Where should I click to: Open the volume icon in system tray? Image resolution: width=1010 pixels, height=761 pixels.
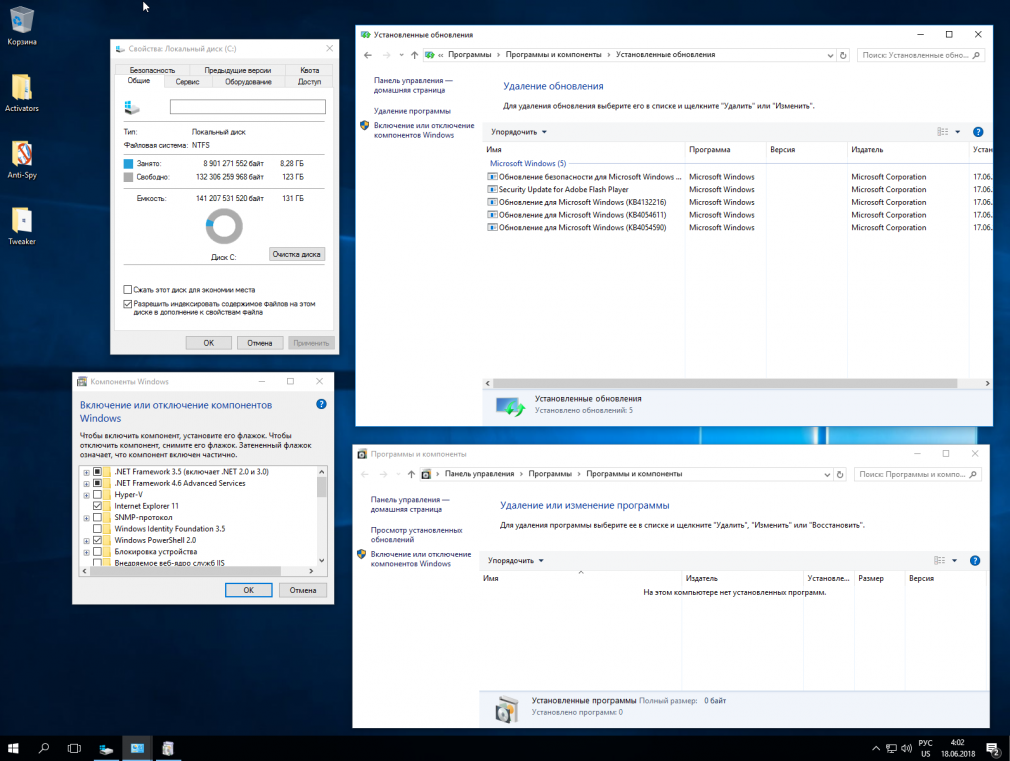[x=906, y=748]
